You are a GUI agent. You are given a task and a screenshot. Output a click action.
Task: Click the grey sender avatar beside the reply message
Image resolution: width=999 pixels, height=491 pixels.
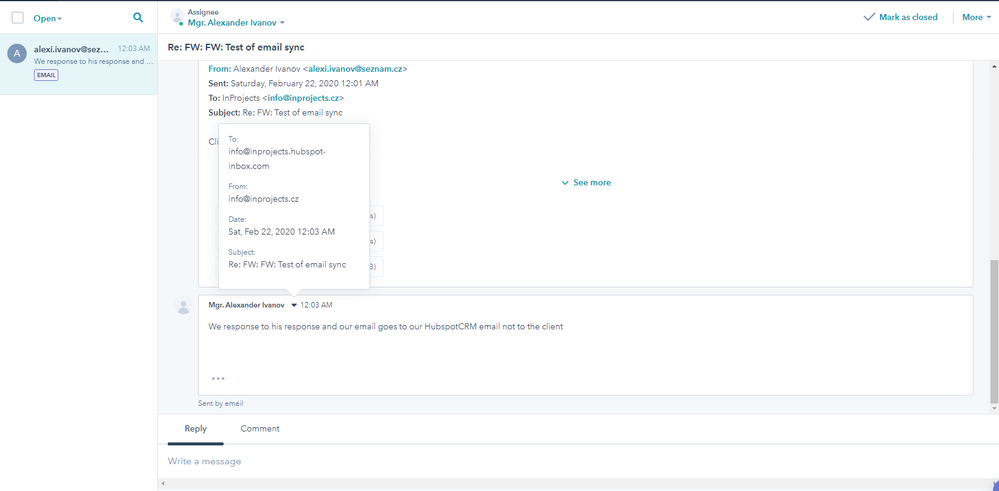tap(183, 306)
